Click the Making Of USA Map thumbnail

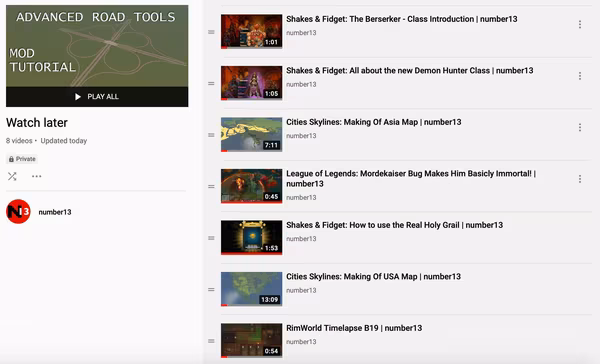tap(251, 289)
